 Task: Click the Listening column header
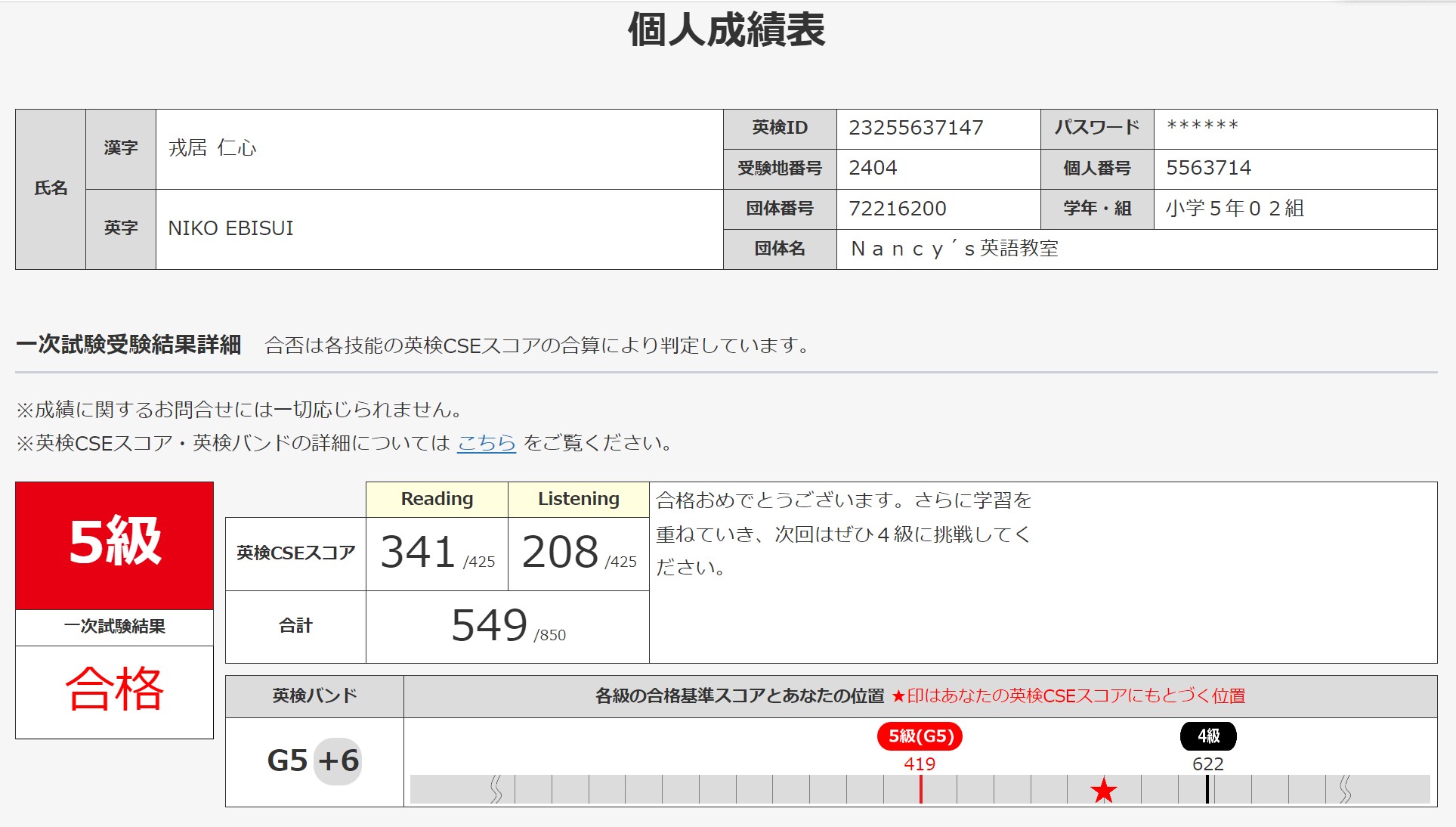(579, 499)
